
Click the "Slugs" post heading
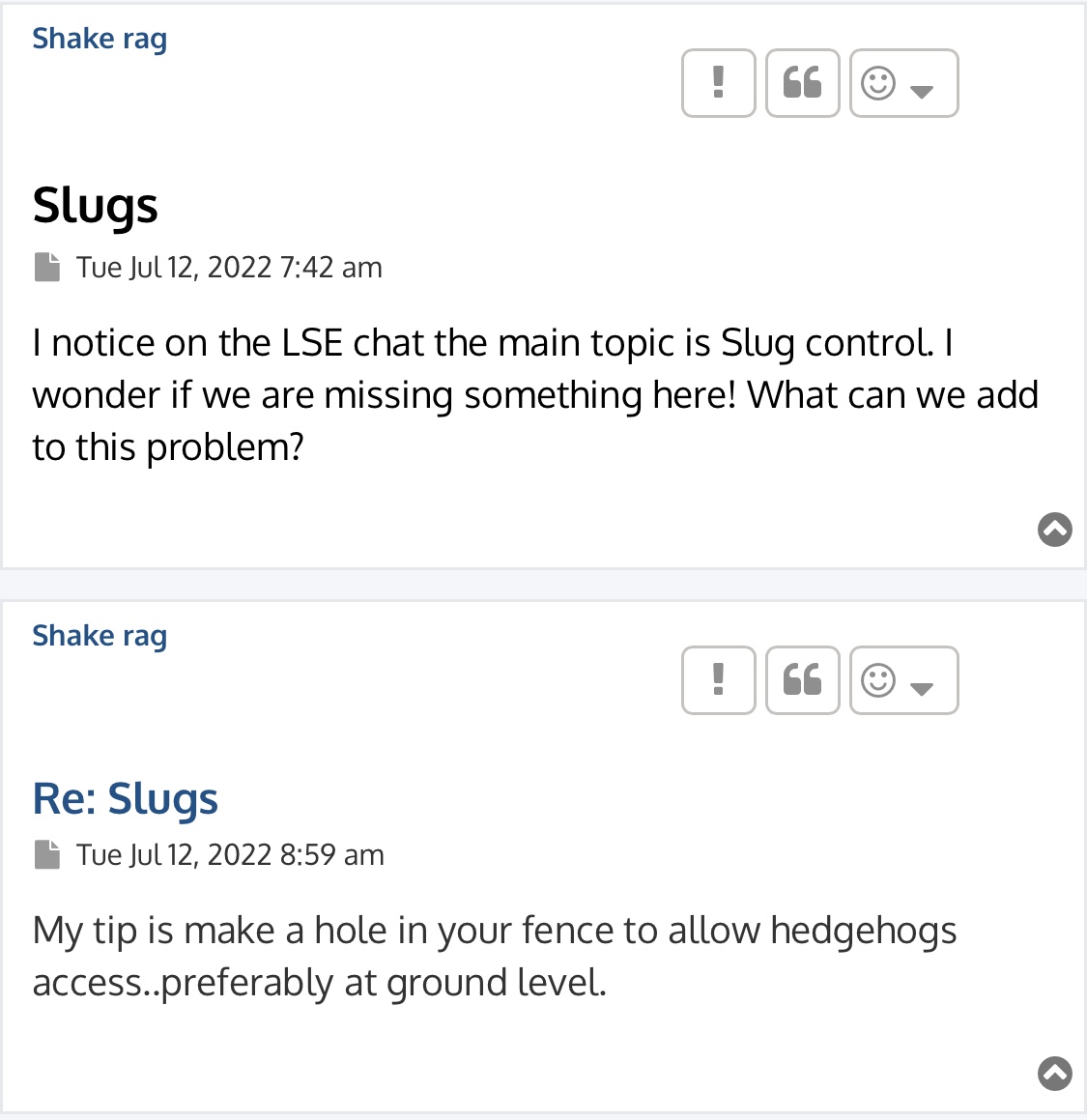[x=95, y=206]
